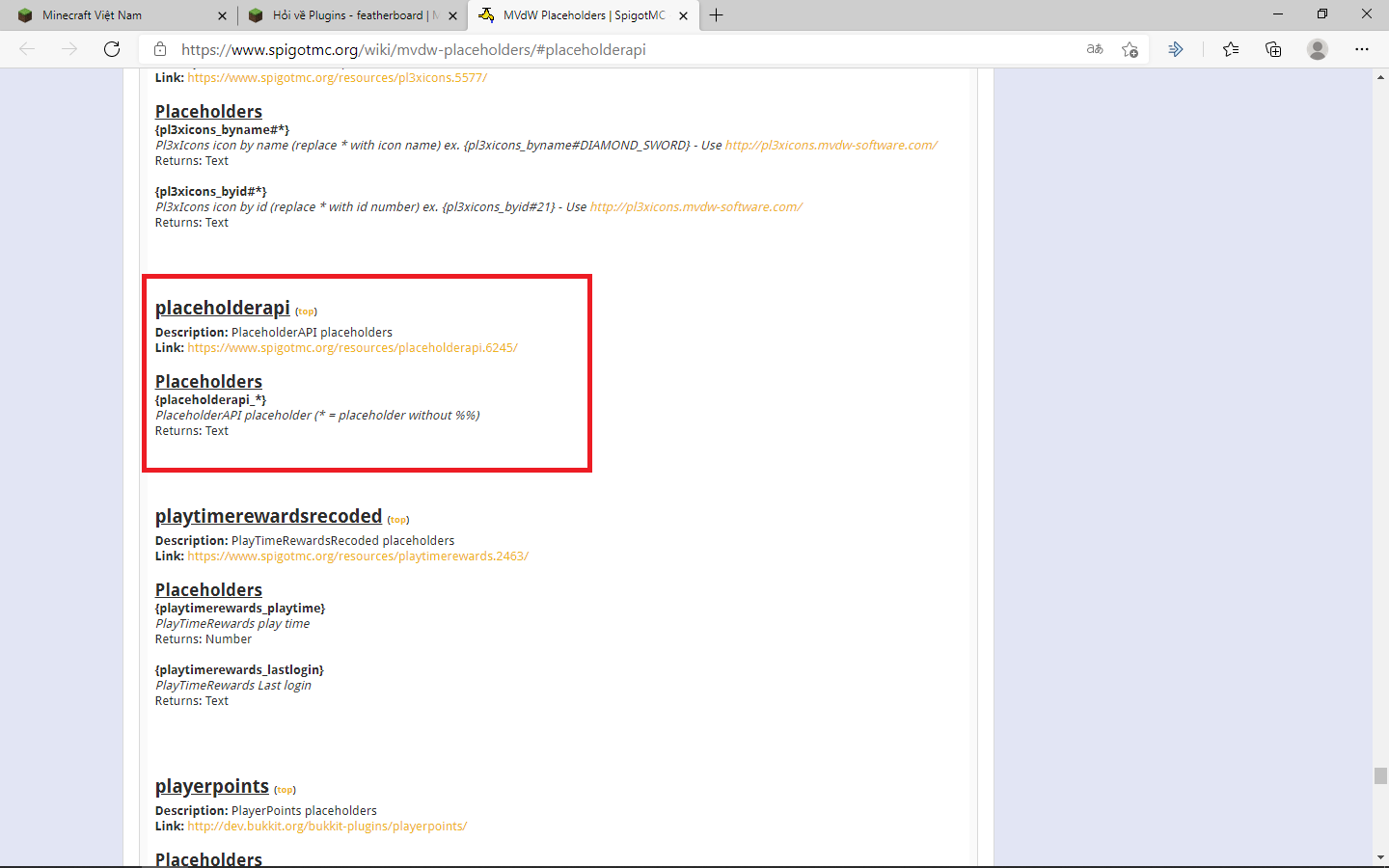
Task: Click the Placeholders heading under playtimerewardsrecoded
Action: tap(208, 590)
